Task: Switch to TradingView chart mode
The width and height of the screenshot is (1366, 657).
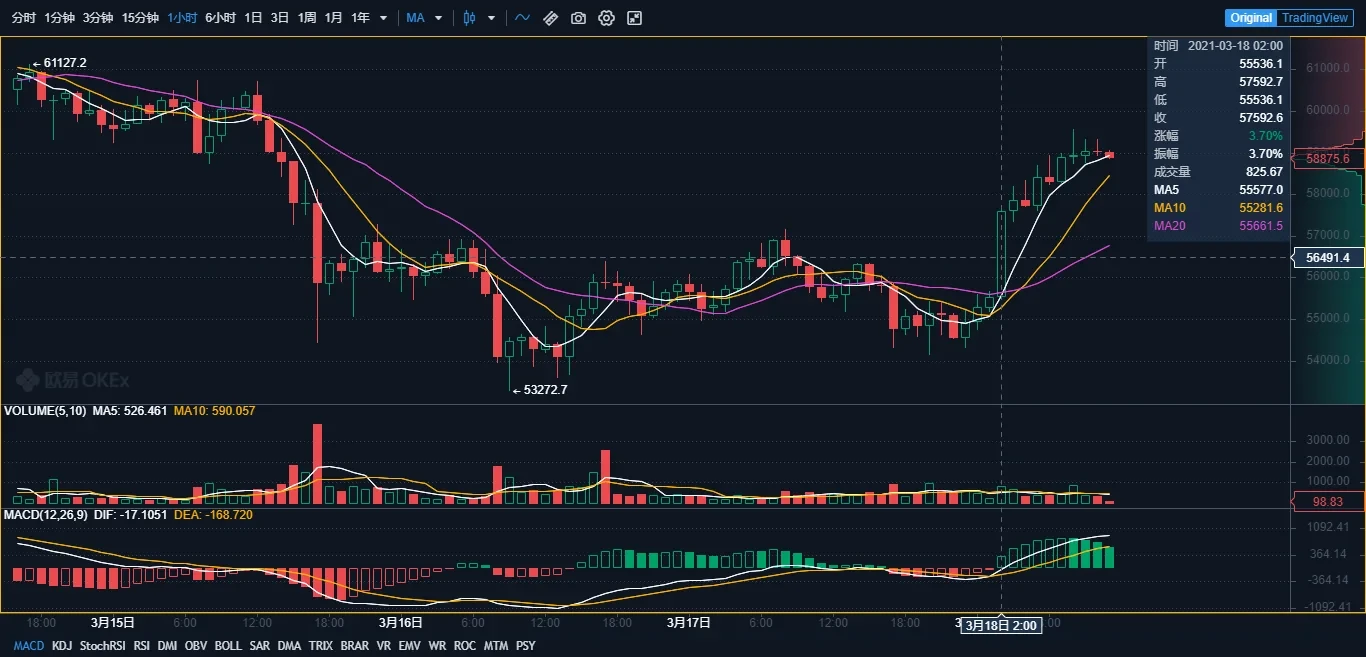Action: tap(1315, 18)
